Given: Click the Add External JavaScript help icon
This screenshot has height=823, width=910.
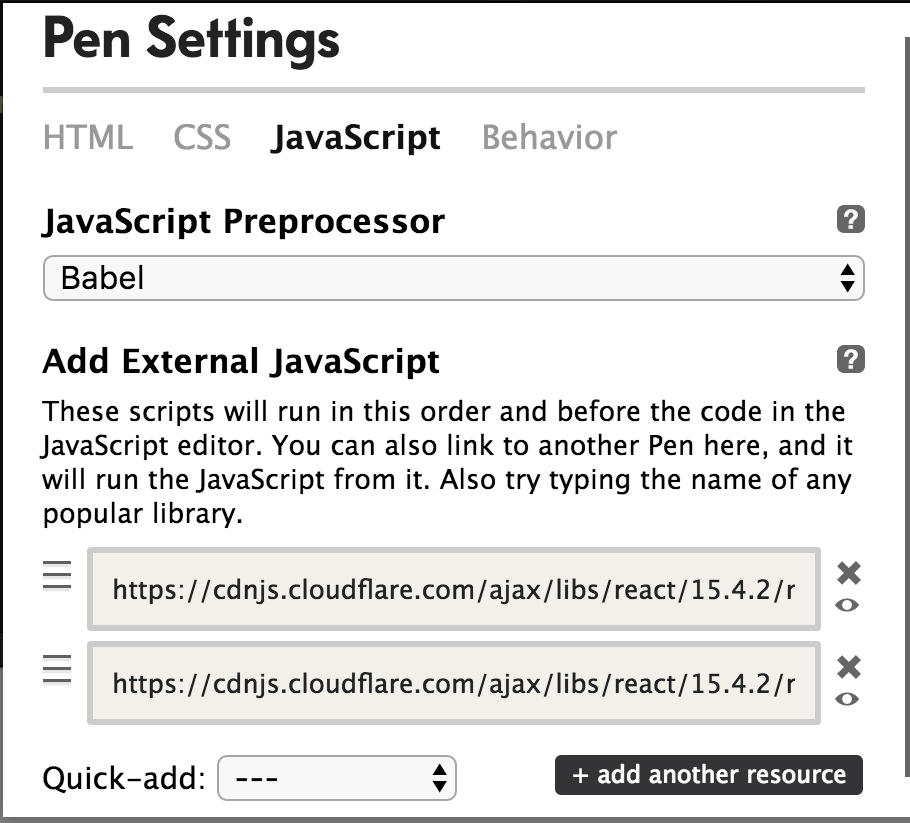Looking at the screenshot, I should pyautogui.click(x=850, y=360).
